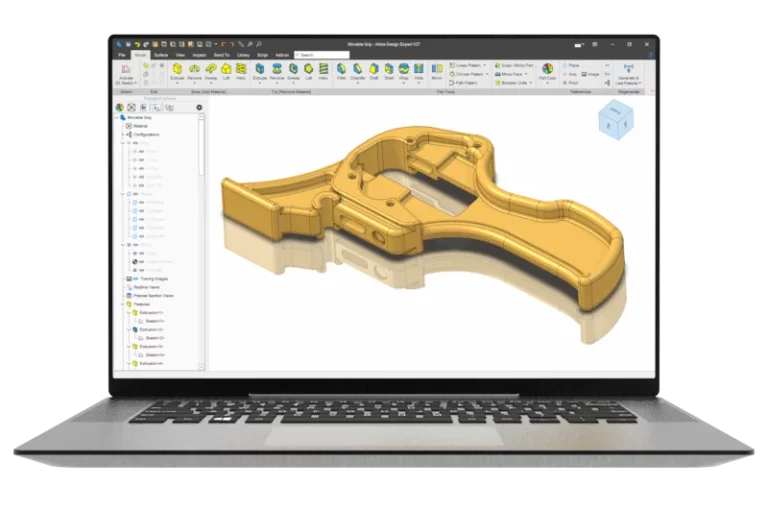The height and width of the screenshot is (512, 768).
Task: Open the Linear Pattern dropdown arrow
Action: (x=485, y=65)
